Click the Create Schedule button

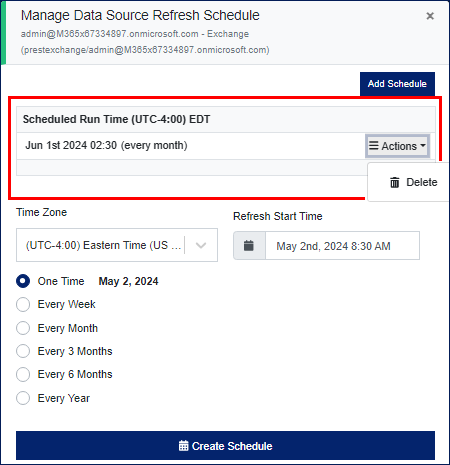(x=225, y=446)
